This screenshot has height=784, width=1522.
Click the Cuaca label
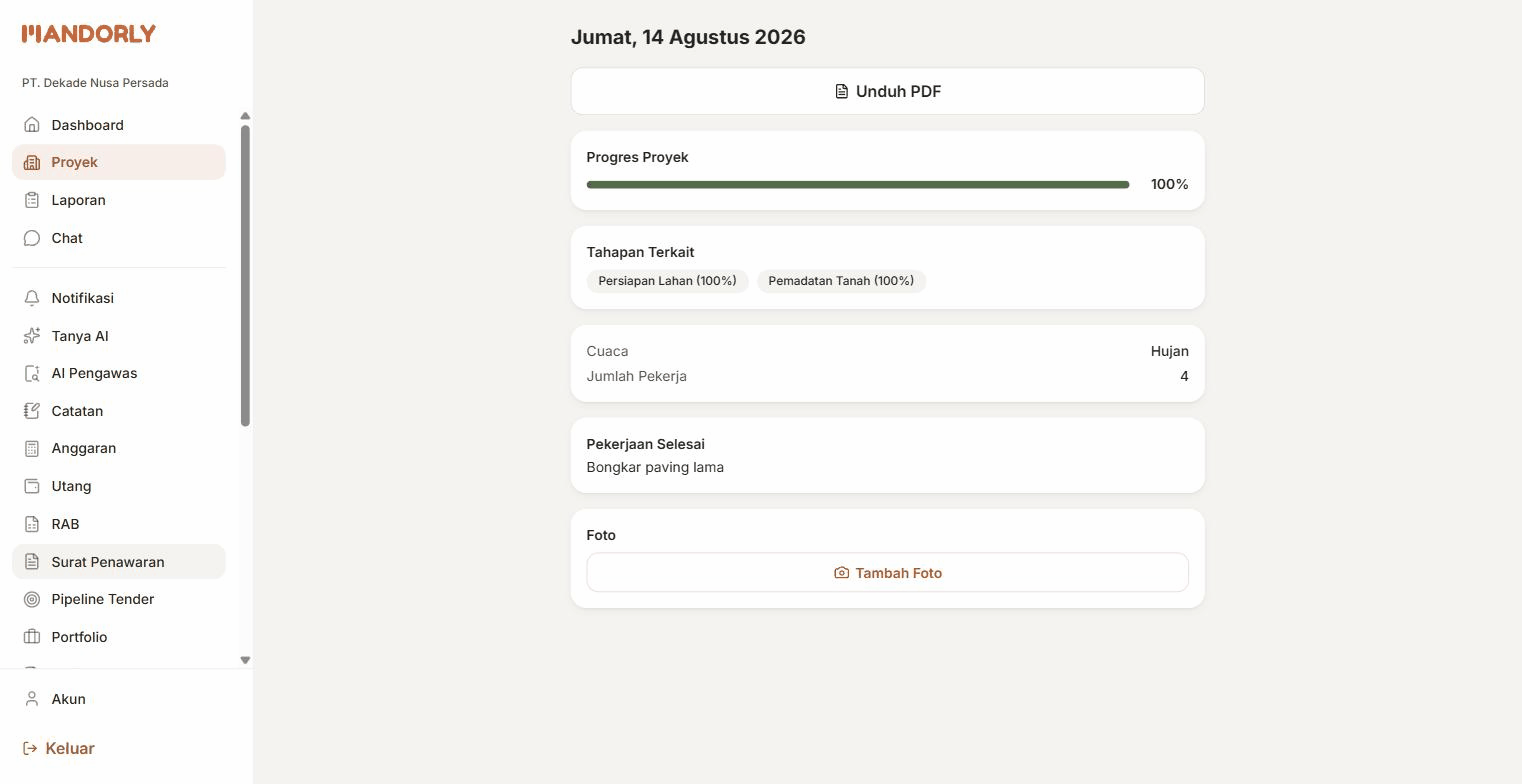(607, 351)
